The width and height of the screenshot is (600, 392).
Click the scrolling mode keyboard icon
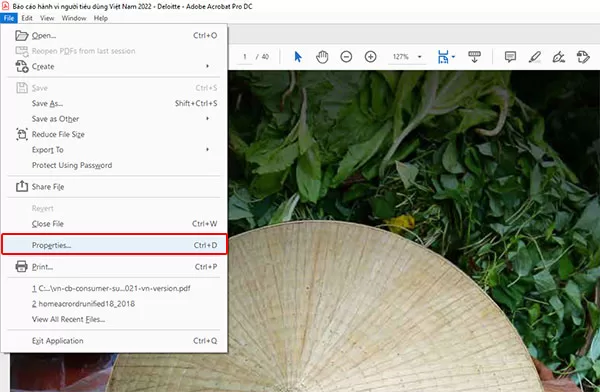tap(474, 57)
